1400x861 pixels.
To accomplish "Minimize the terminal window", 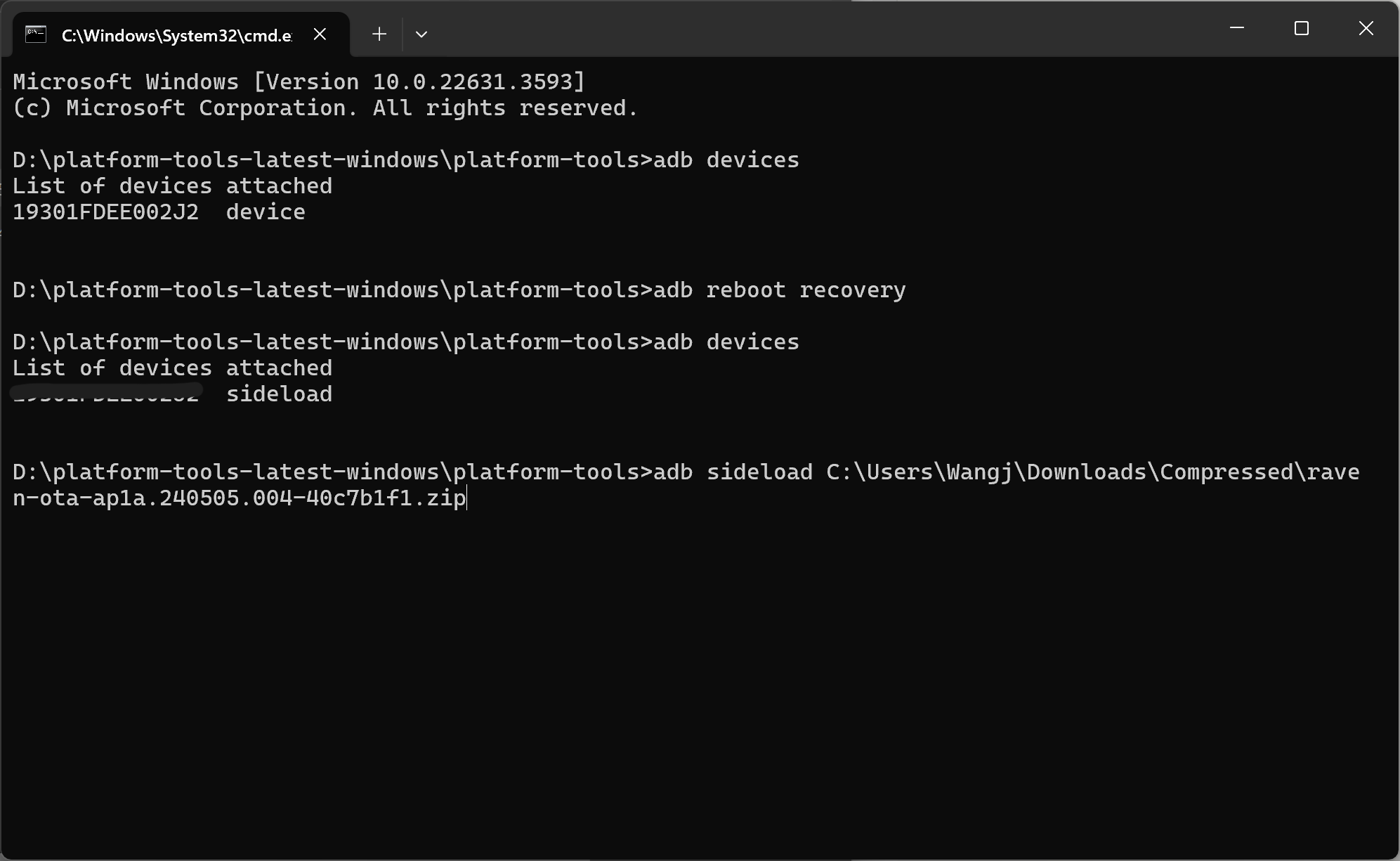I will (1237, 28).
